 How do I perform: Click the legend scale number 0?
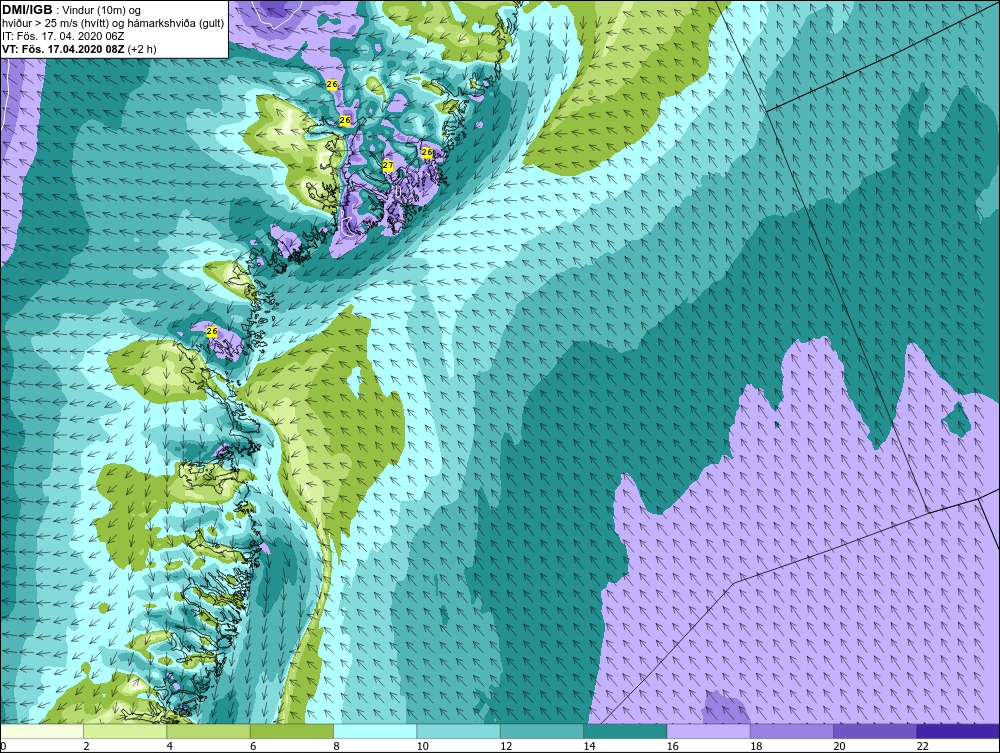pyautogui.click(x=3, y=746)
